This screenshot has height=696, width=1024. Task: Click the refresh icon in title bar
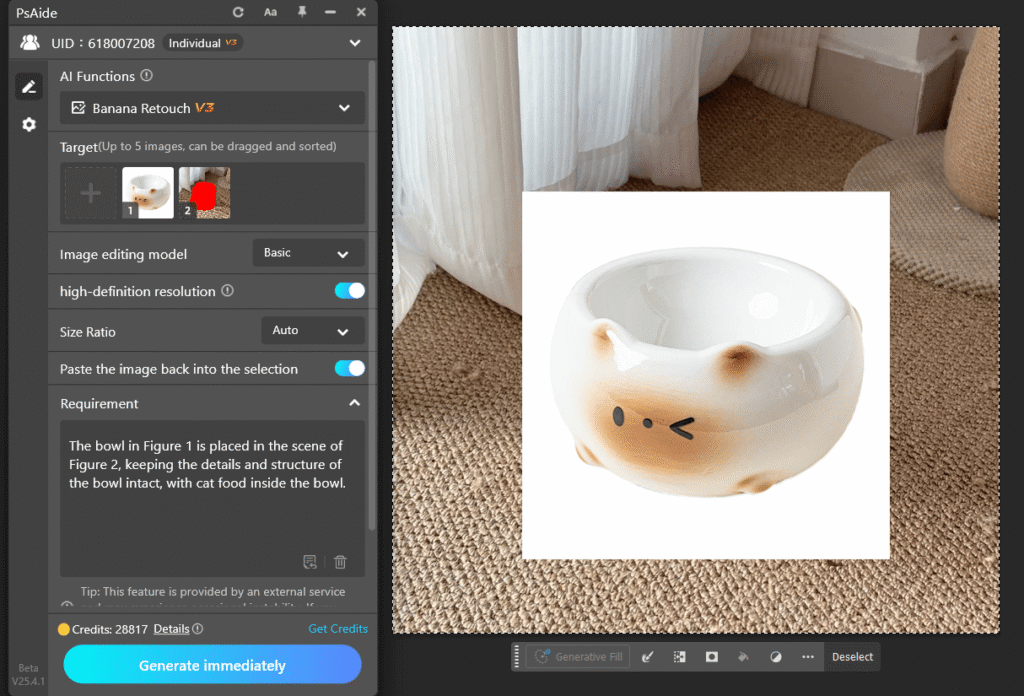tap(240, 13)
